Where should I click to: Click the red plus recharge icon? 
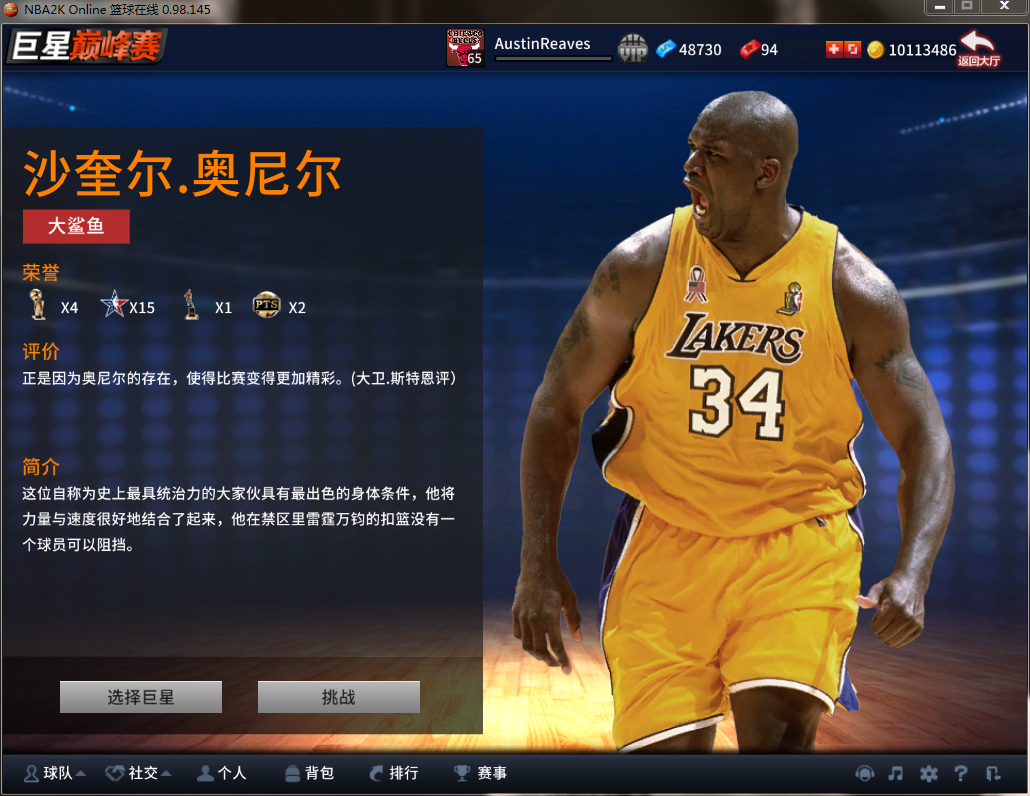pyautogui.click(x=834, y=49)
